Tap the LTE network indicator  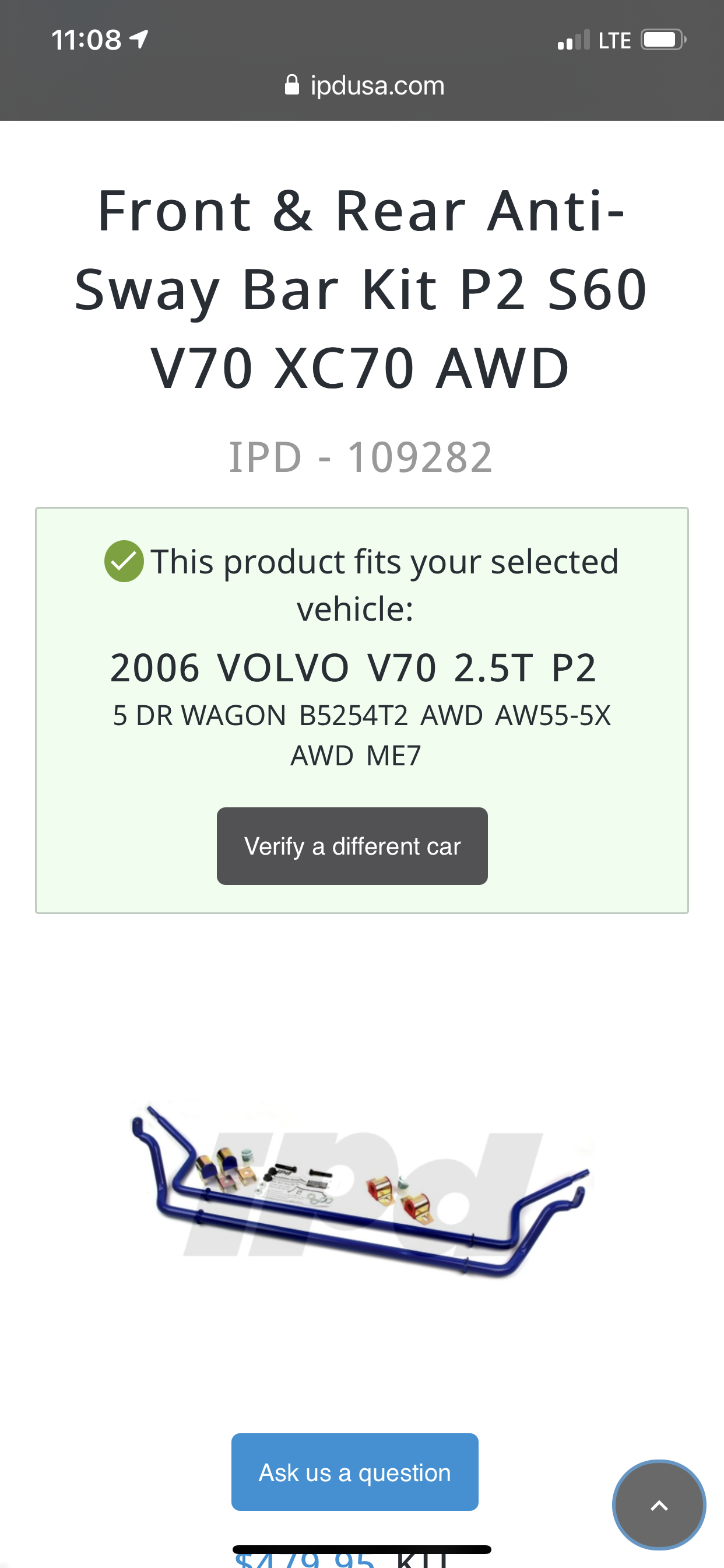614,41
